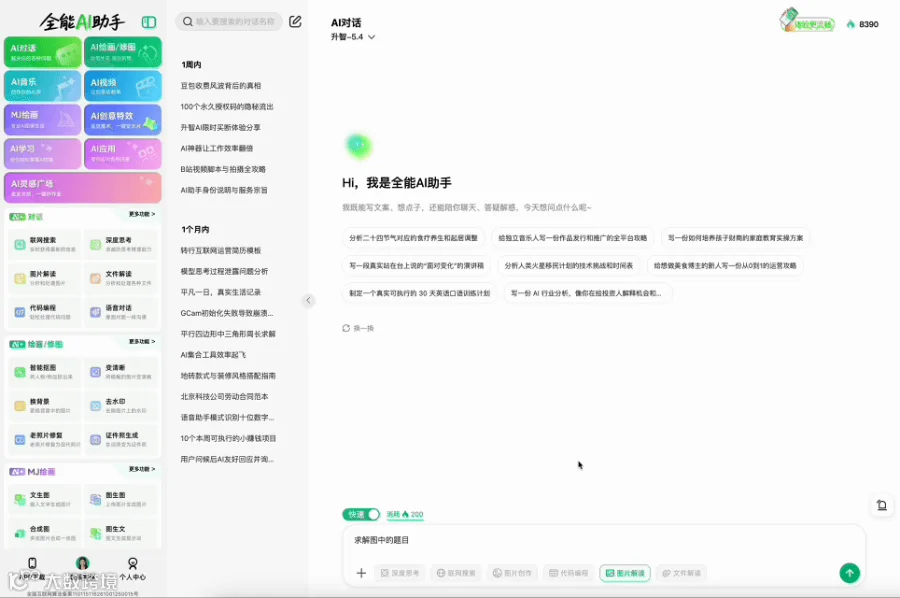Click the 换一换 refresh suggestions link
The width and height of the screenshot is (900, 598).
358,328
